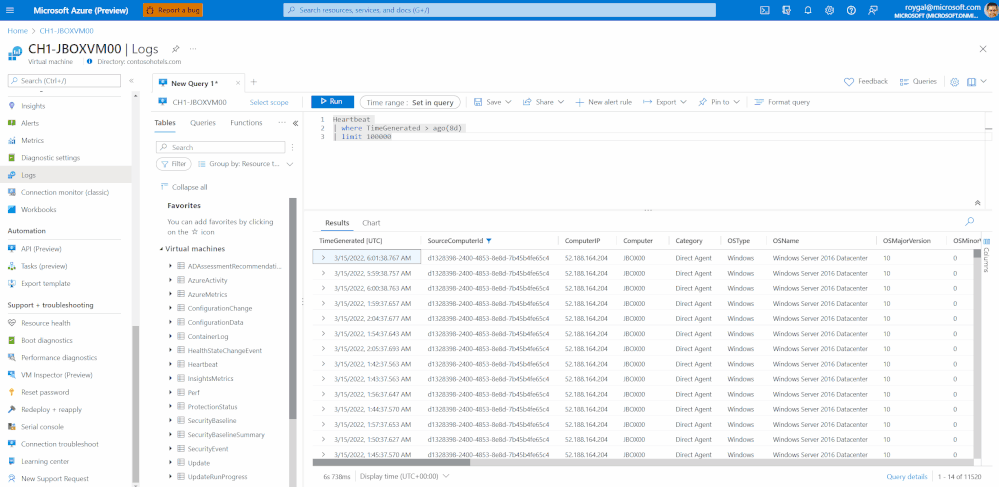Collapse the query editor with the double chevron
Viewport: 999px width, 487px height.
tap(977, 203)
